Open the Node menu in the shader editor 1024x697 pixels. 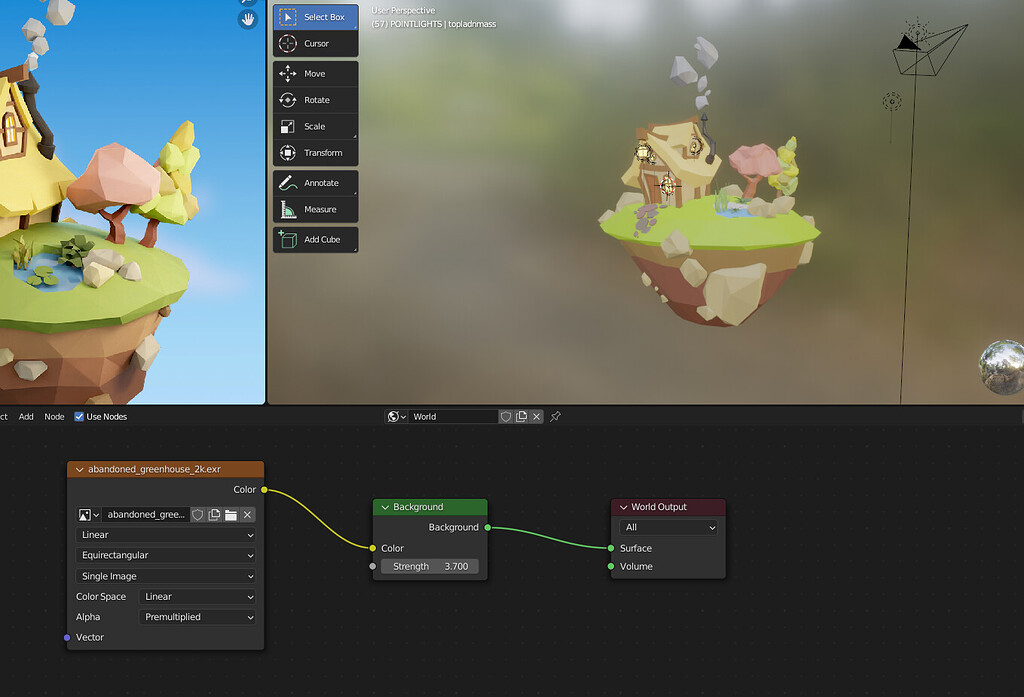[x=54, y=416]
